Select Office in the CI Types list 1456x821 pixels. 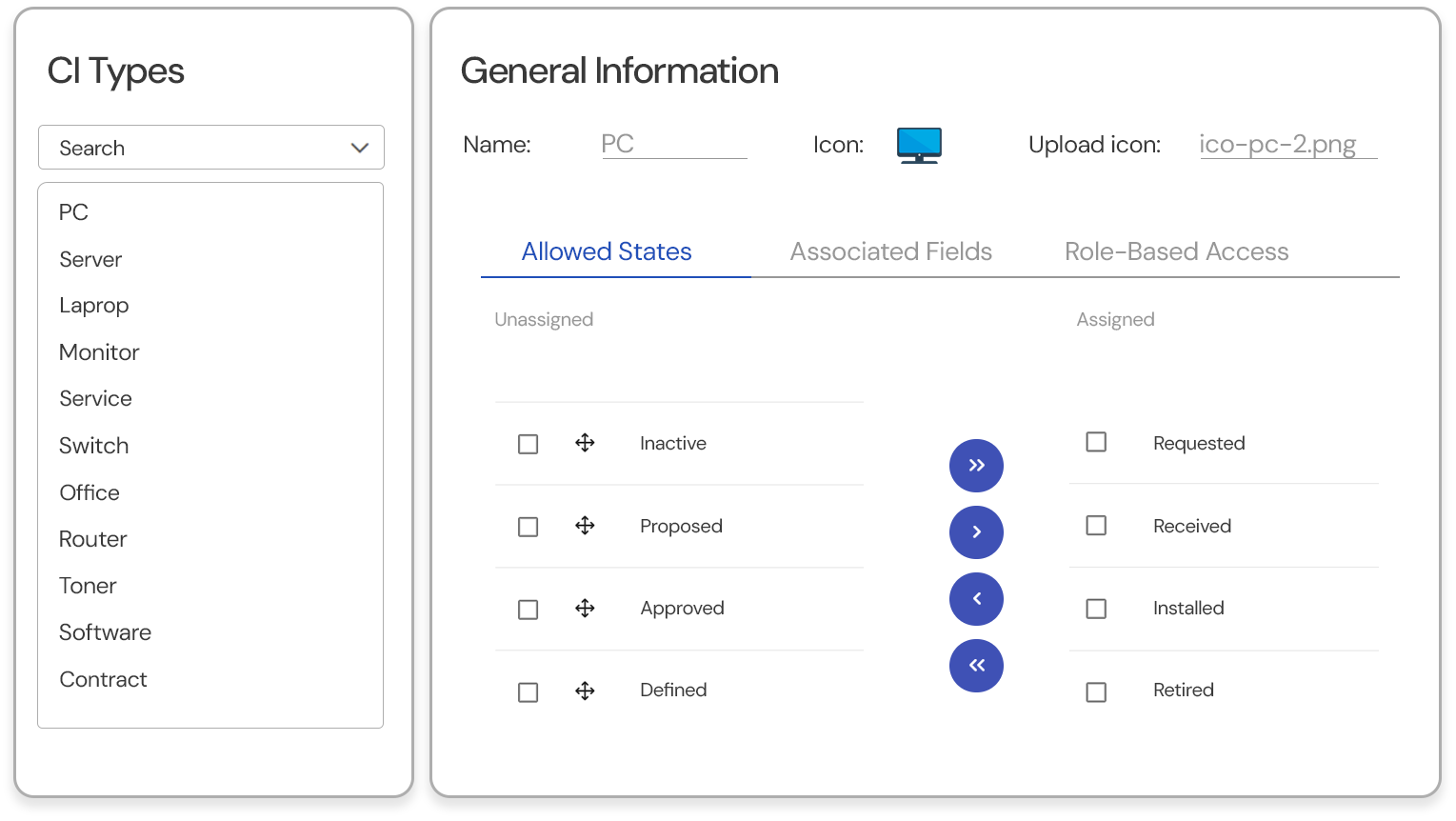(x=90, y=492)
